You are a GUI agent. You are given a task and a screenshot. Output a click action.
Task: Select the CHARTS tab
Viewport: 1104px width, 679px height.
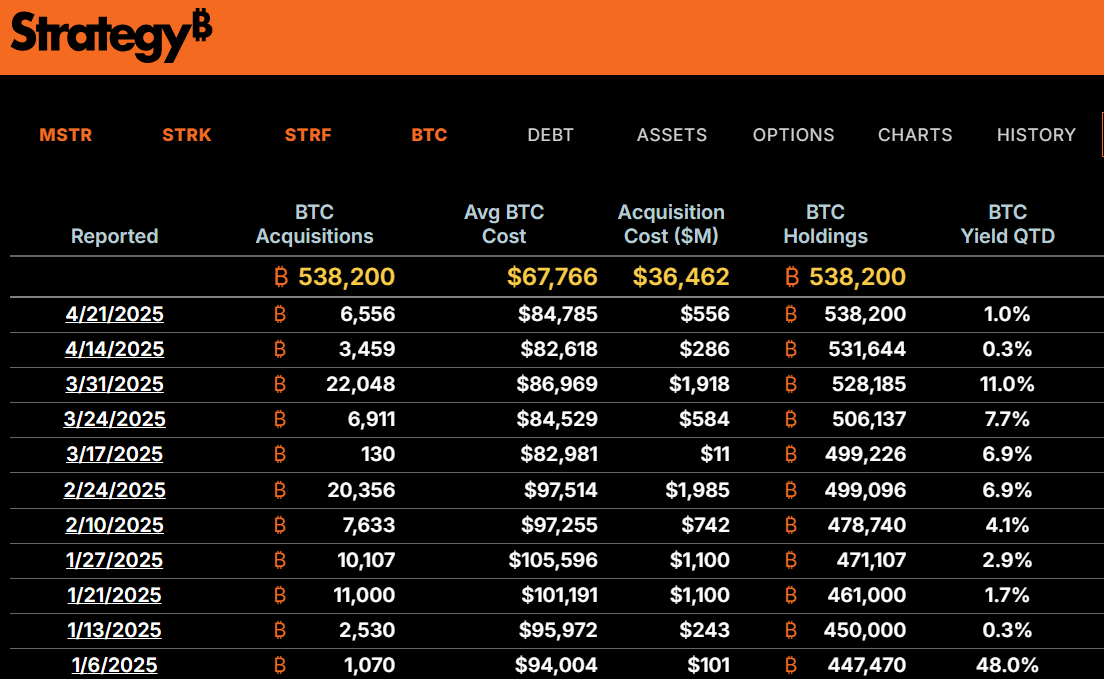tap(915, 135)
